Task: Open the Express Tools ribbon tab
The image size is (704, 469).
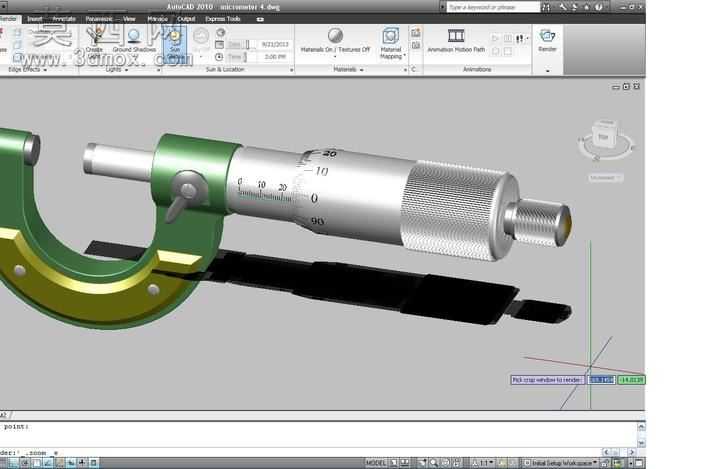Action: point(223,19)
